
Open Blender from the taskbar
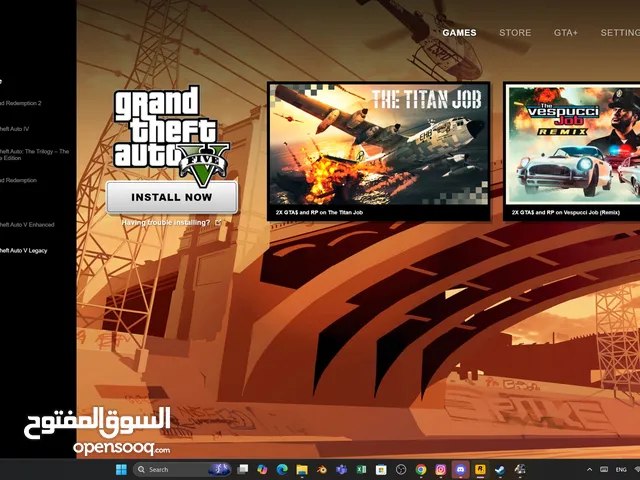[322, 469]
